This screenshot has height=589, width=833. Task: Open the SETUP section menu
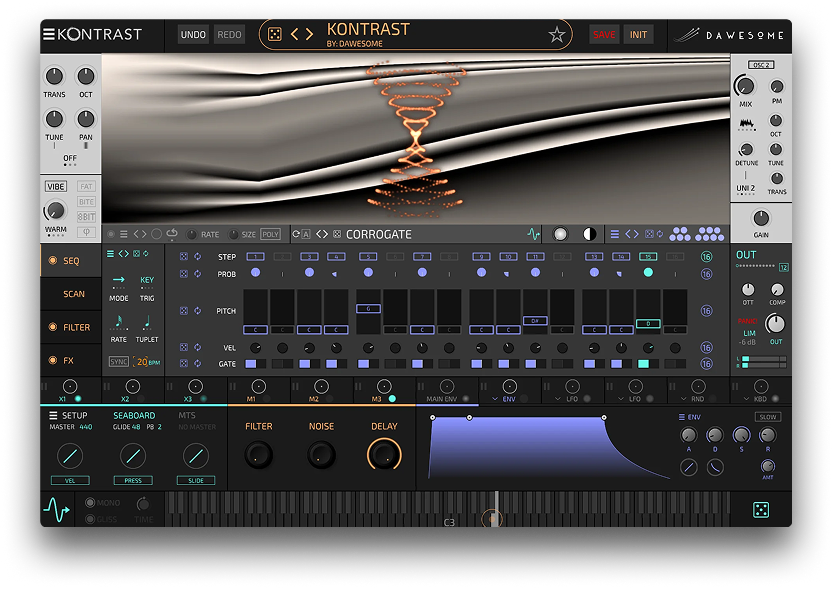coord(55,415)
